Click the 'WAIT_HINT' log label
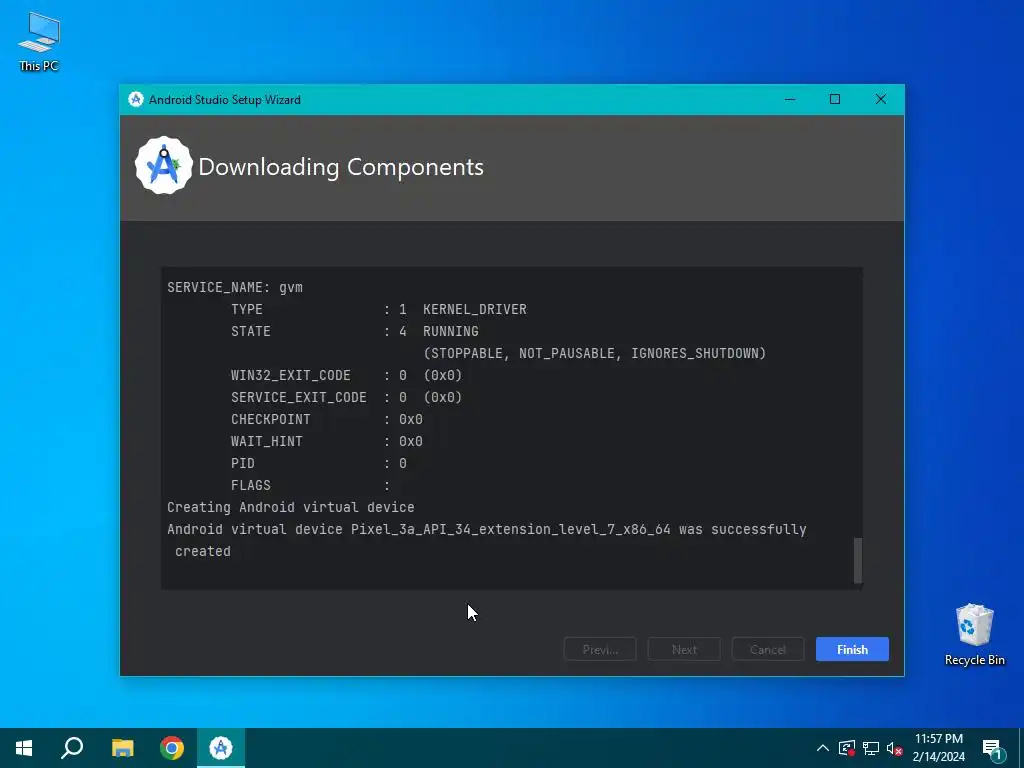 click(x=266, y=441)
